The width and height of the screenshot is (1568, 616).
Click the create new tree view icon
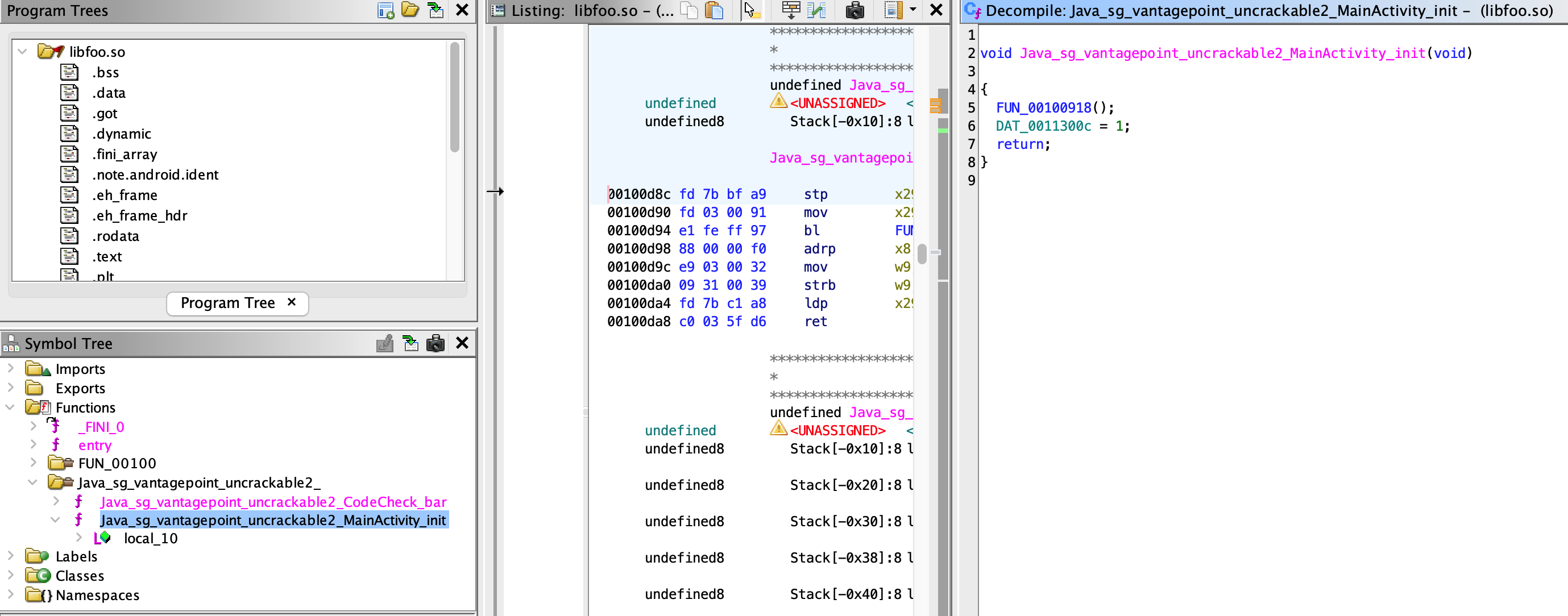click(385, 10)
